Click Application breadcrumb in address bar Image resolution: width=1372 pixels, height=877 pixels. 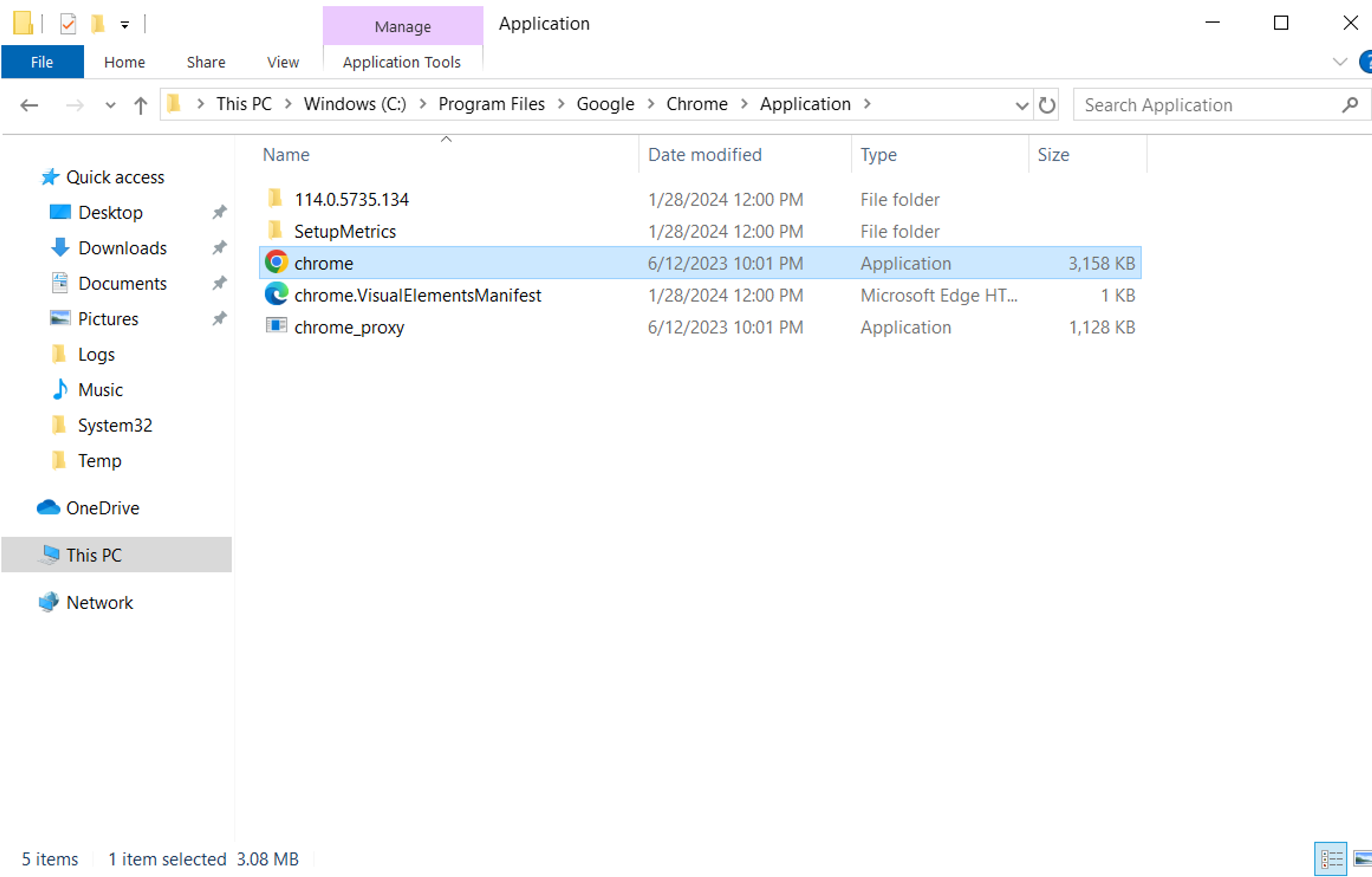pyautogui.click(x=805, y=104)
